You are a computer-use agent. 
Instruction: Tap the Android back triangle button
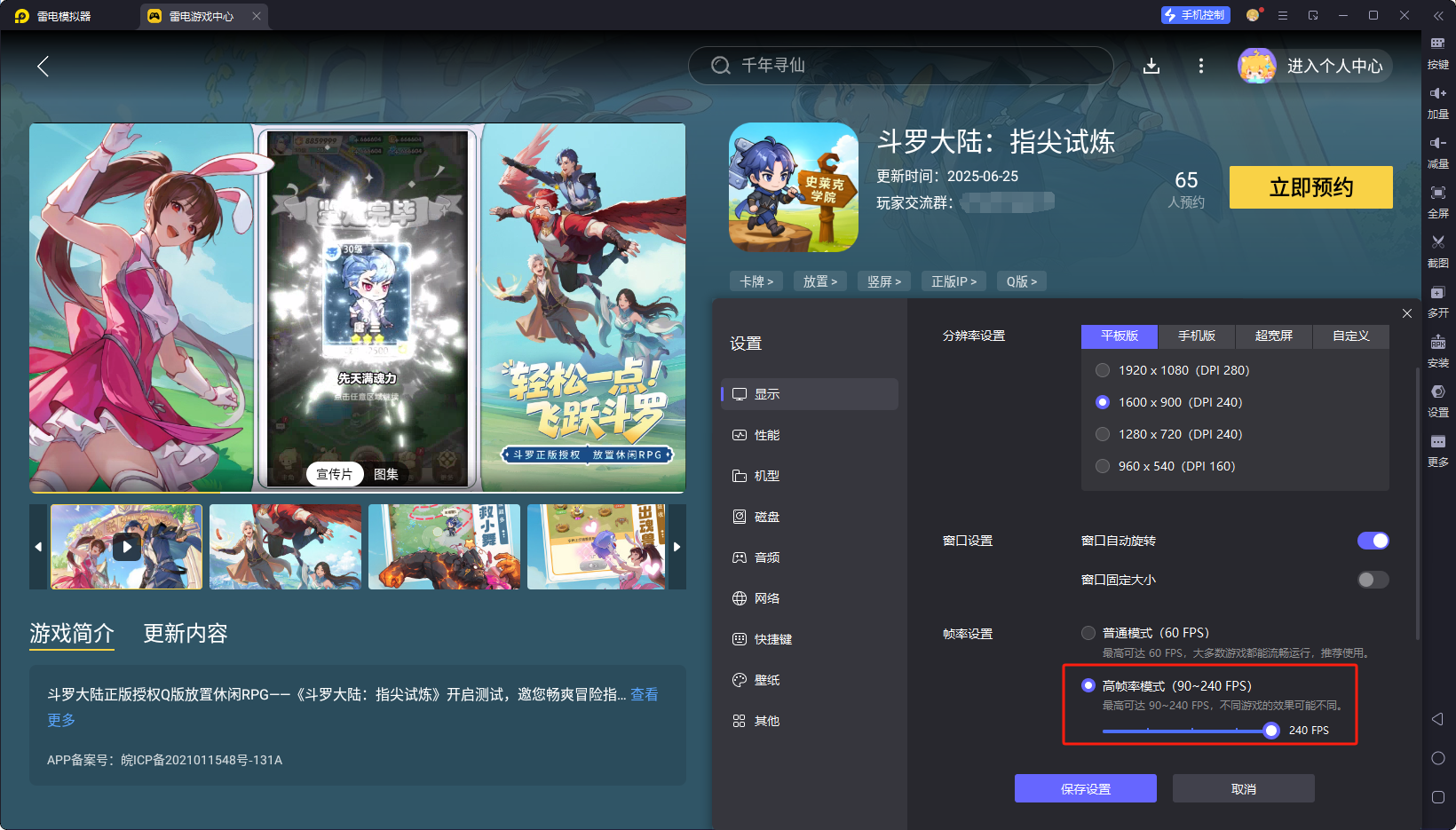click(1437, 719)
